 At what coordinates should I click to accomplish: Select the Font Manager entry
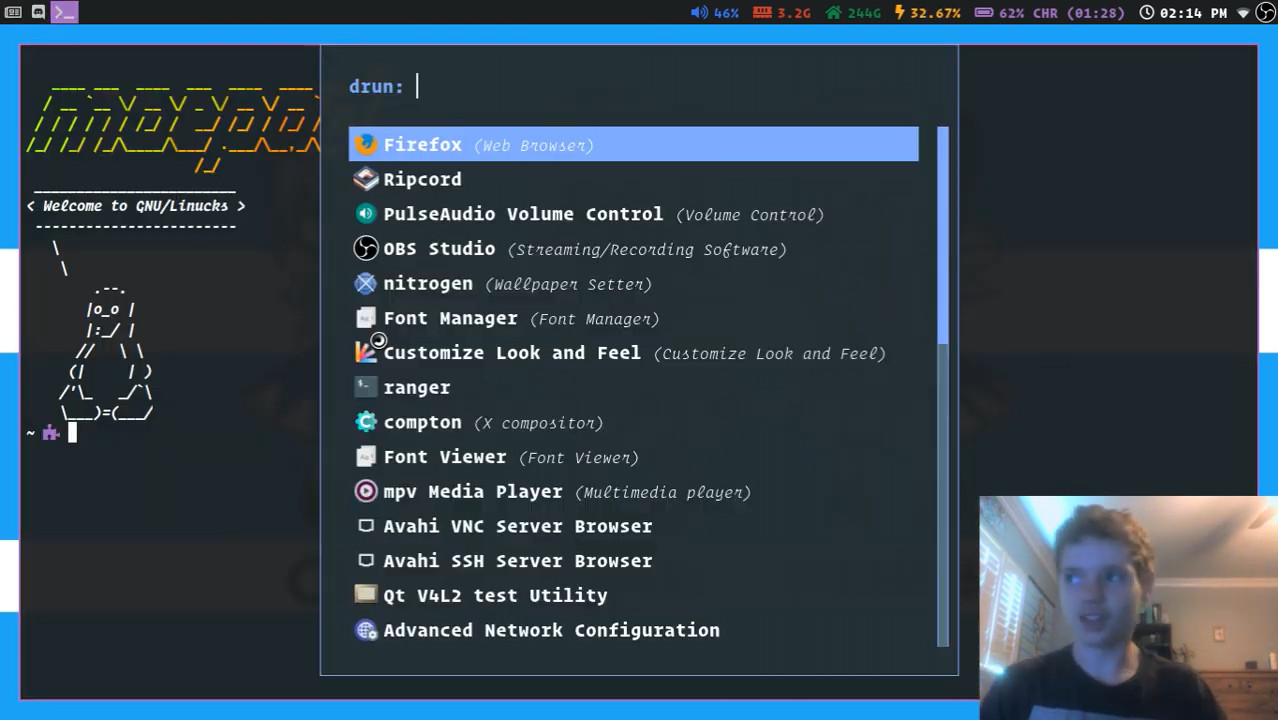click(450, 318)
